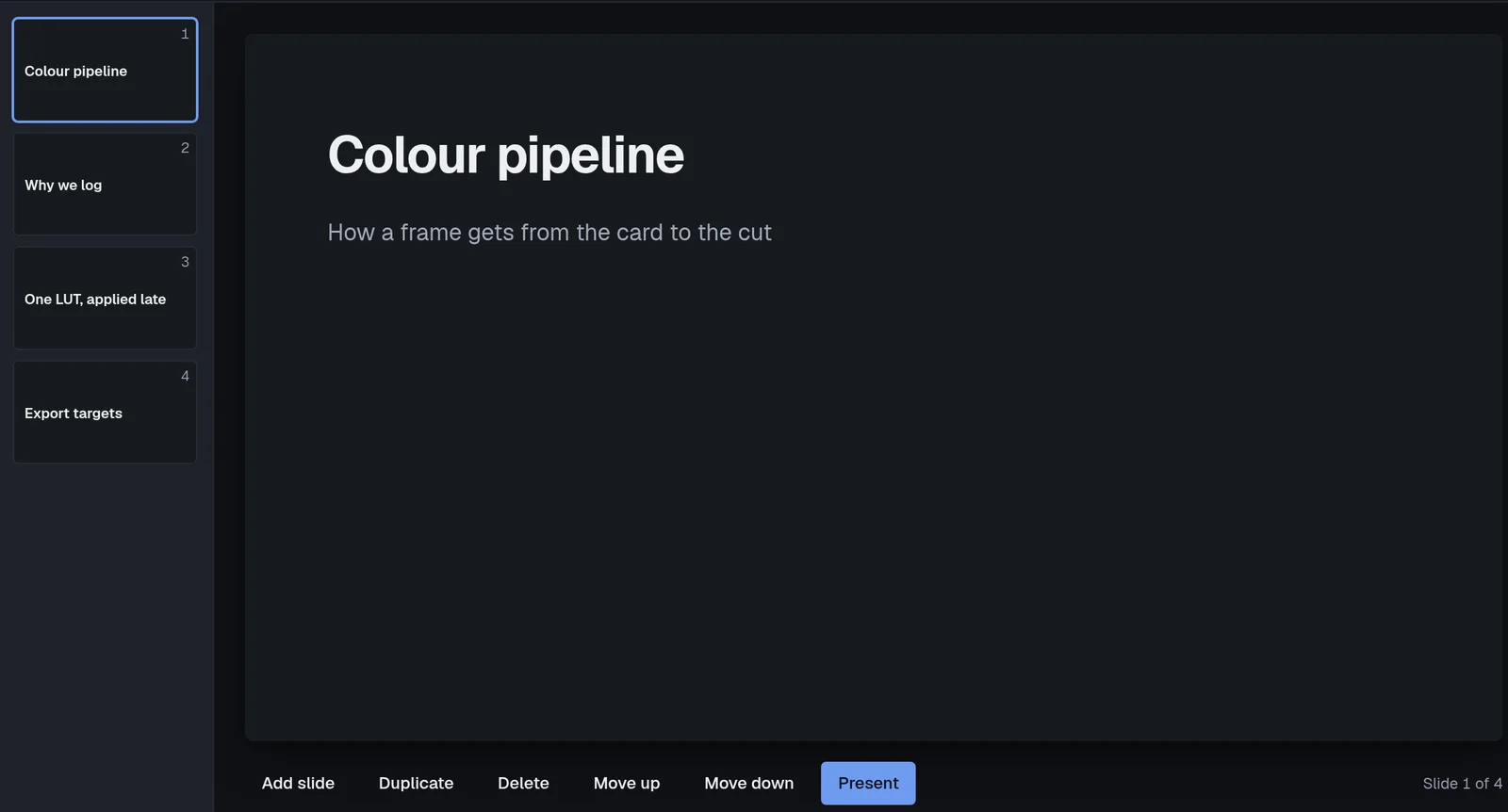This screenshot has height=812, width=1508.
Task: Click the subtitle about frame from card to cut
Action: click(x=549, y=233)
